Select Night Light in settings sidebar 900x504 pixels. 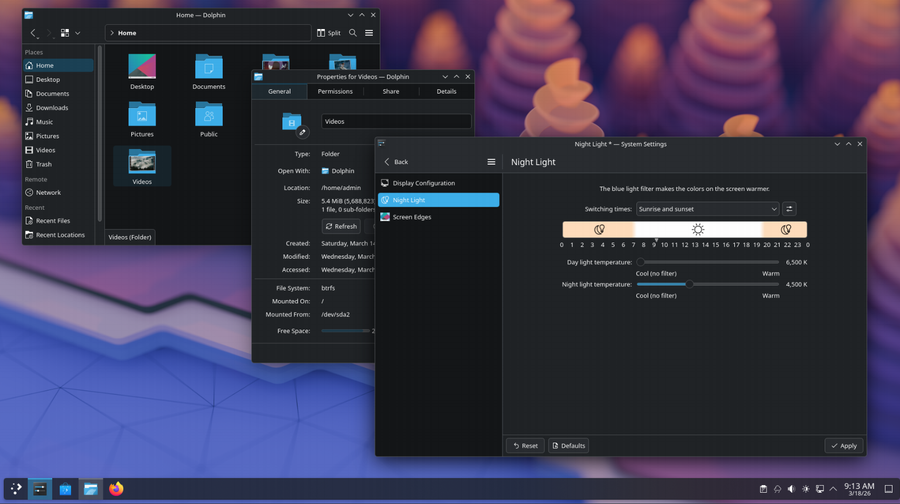(439, 200)
